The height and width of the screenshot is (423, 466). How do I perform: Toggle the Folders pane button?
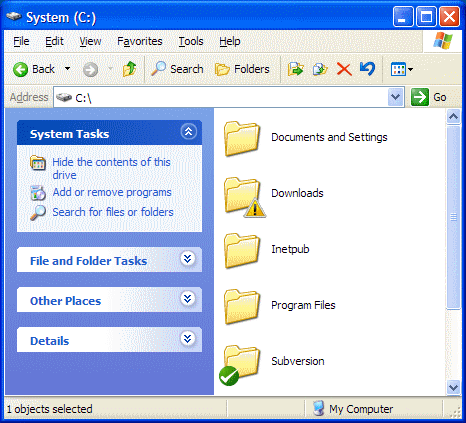(242, 69)
